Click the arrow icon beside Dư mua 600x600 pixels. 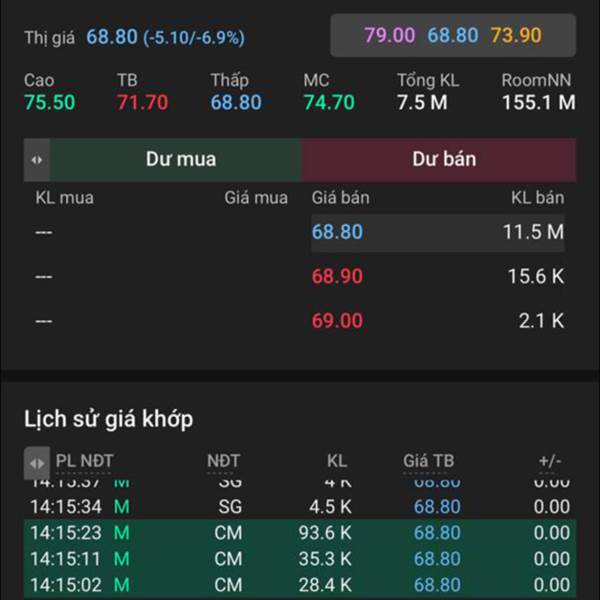[x=37, y=160]
